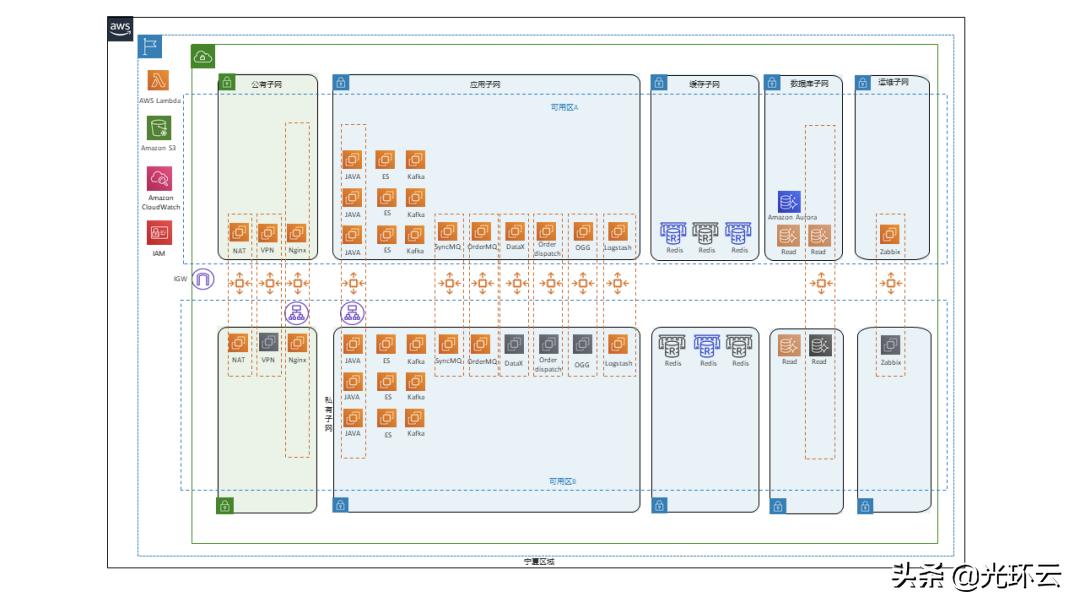Click the 宁夏区域 region label

point(539,562)
